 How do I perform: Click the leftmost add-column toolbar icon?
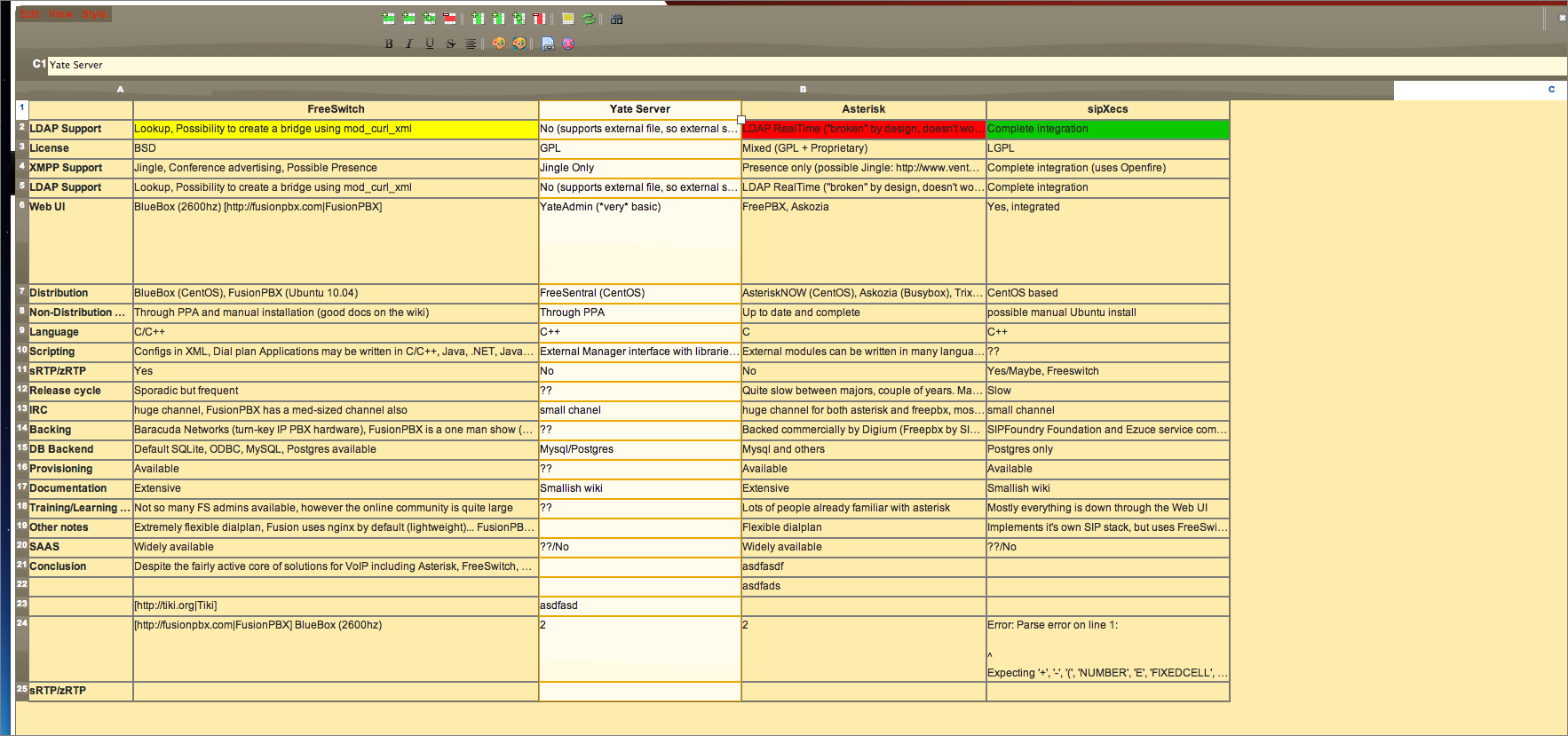478,18
